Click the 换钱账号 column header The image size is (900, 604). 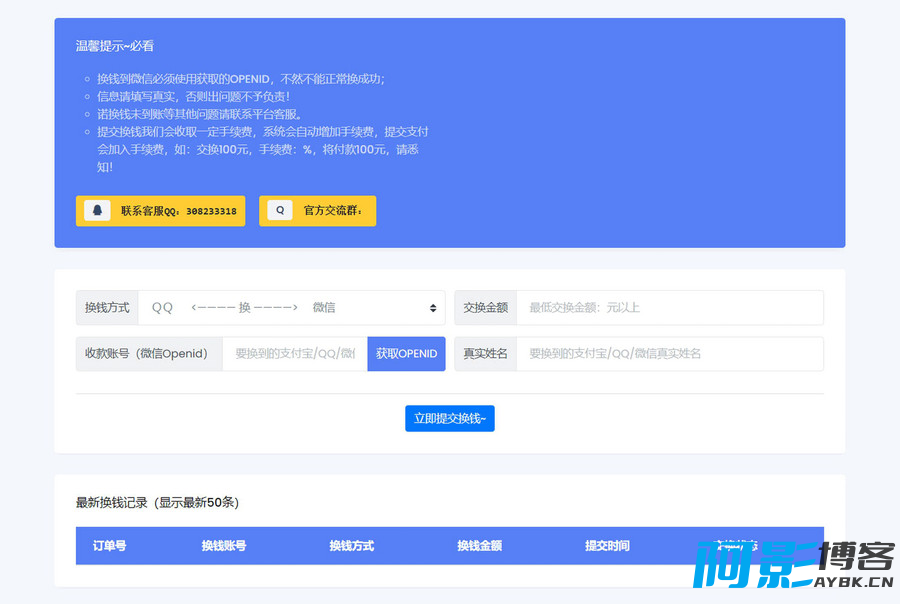(x=224, y=546)
